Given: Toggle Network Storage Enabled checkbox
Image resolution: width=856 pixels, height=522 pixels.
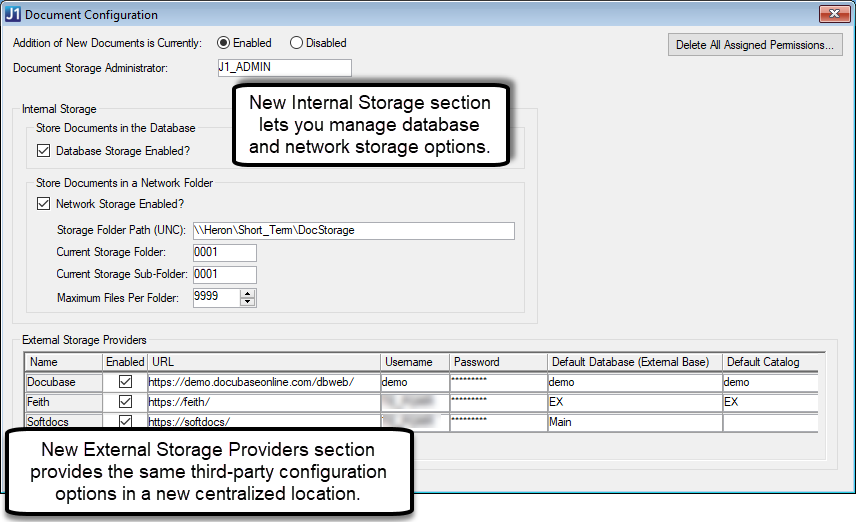Looking at the screenshot, I should [43, 204].
